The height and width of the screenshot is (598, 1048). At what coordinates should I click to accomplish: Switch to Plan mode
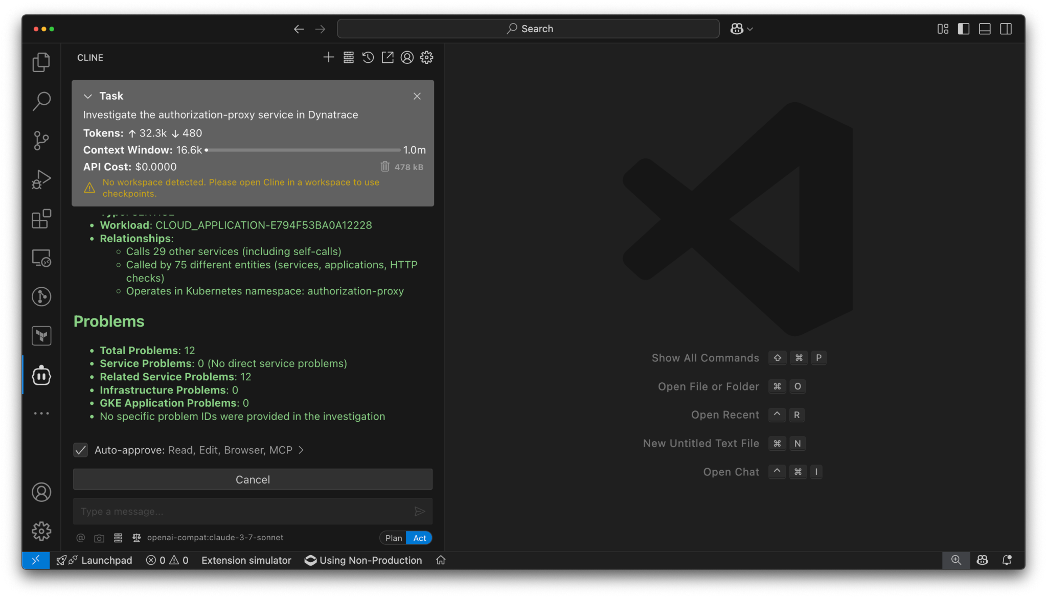393,538
